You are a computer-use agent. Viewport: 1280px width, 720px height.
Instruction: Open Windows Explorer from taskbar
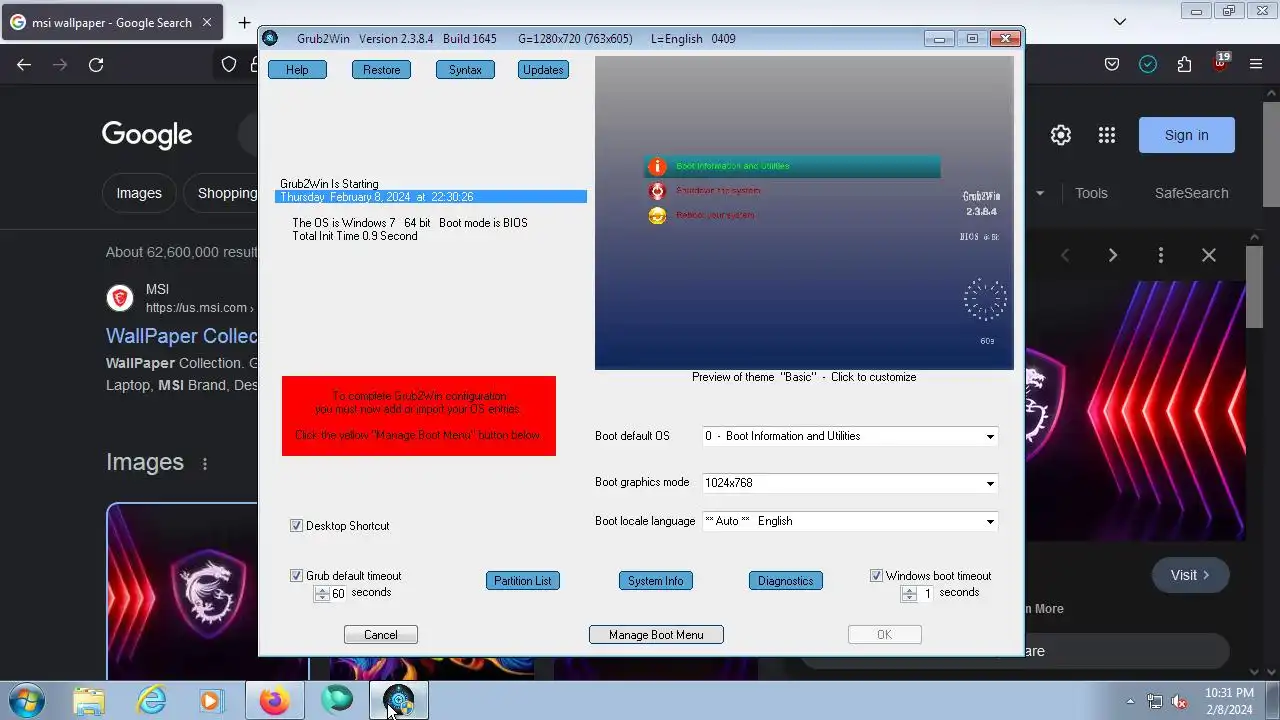[89, 700]
